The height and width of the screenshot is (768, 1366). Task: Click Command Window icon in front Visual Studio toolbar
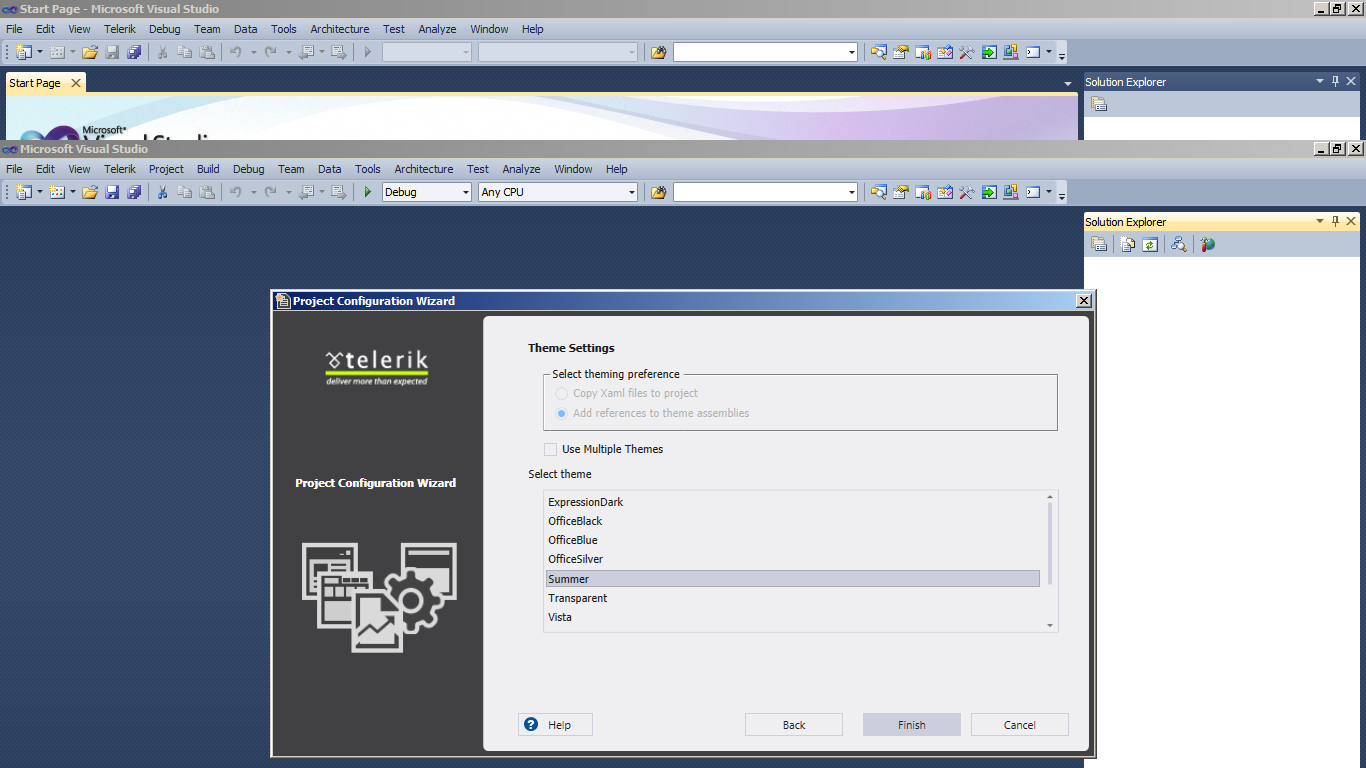point(1033,192)
